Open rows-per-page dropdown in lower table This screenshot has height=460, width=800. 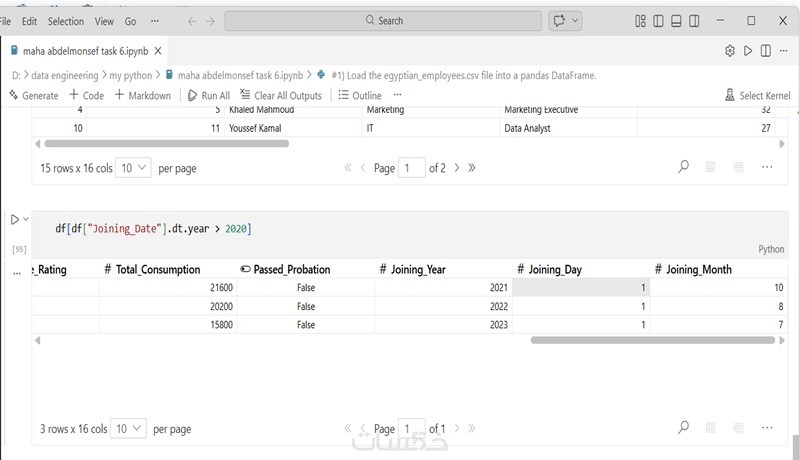pos(129,428)
